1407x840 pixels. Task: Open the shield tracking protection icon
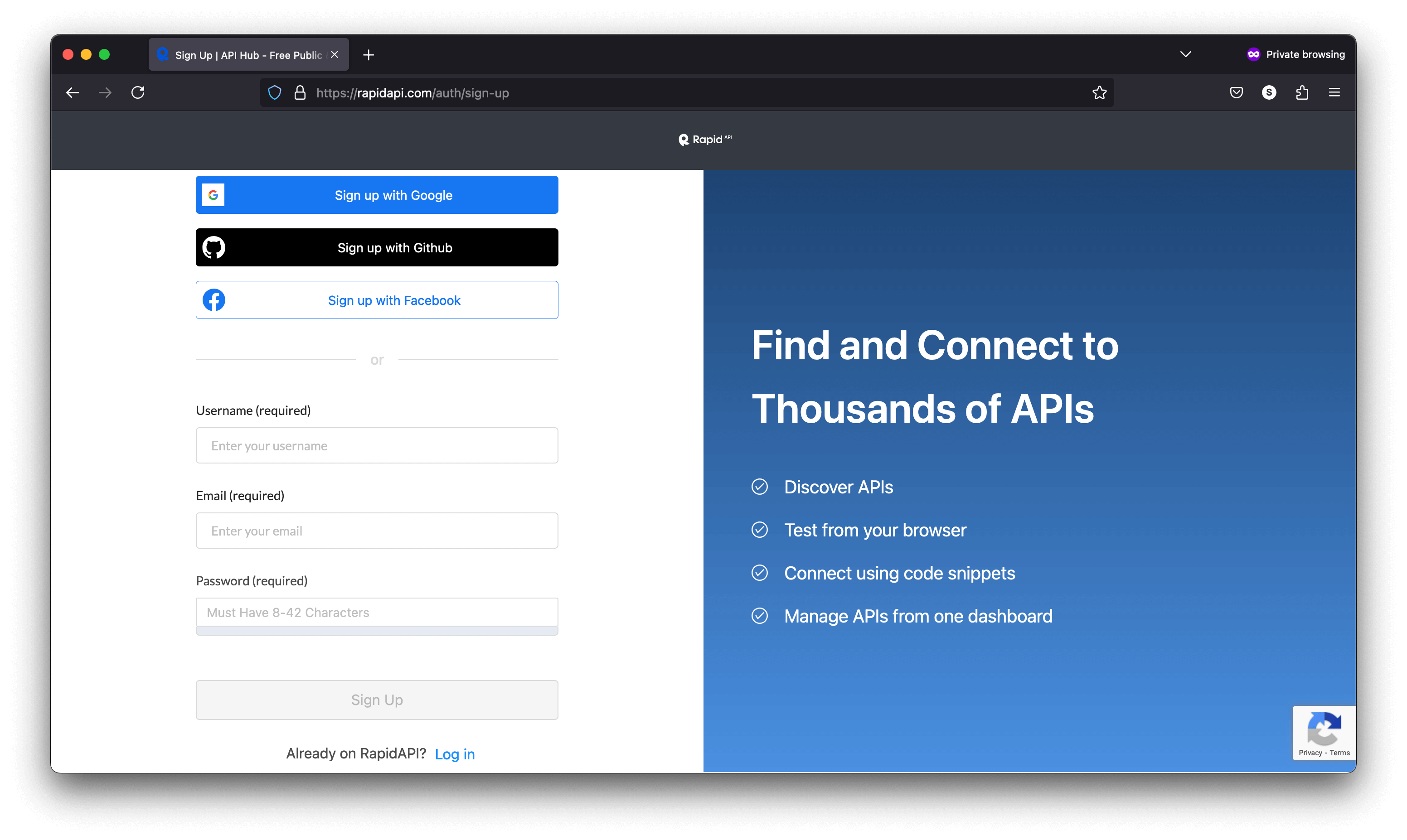[x=274, y=92]
